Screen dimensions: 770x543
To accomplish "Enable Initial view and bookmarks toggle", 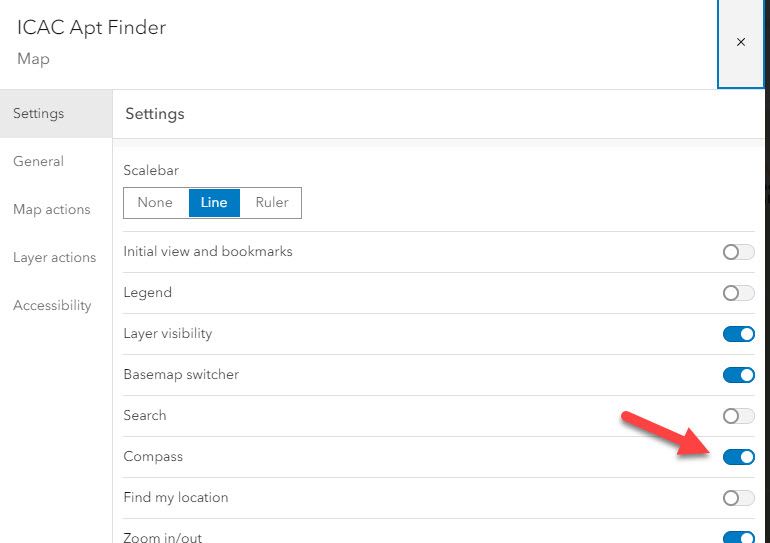I will [x=738, y=252].
